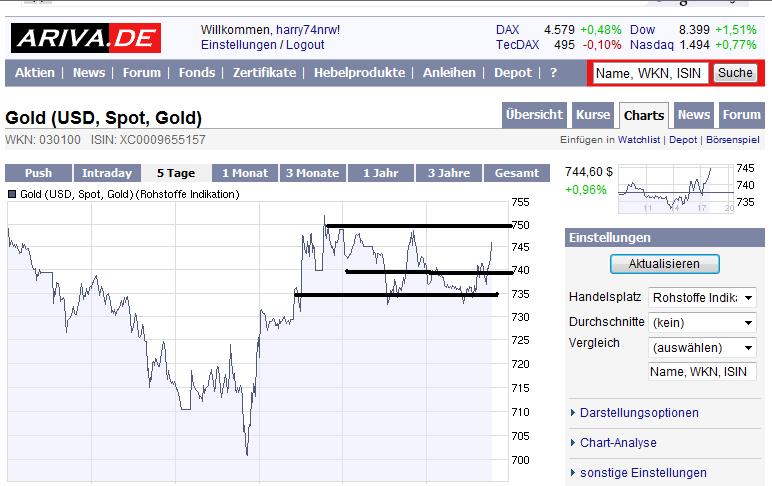This screenshot has width=772, height=486.
Task: Open the Vergleich dropdown
Action: 702,348
